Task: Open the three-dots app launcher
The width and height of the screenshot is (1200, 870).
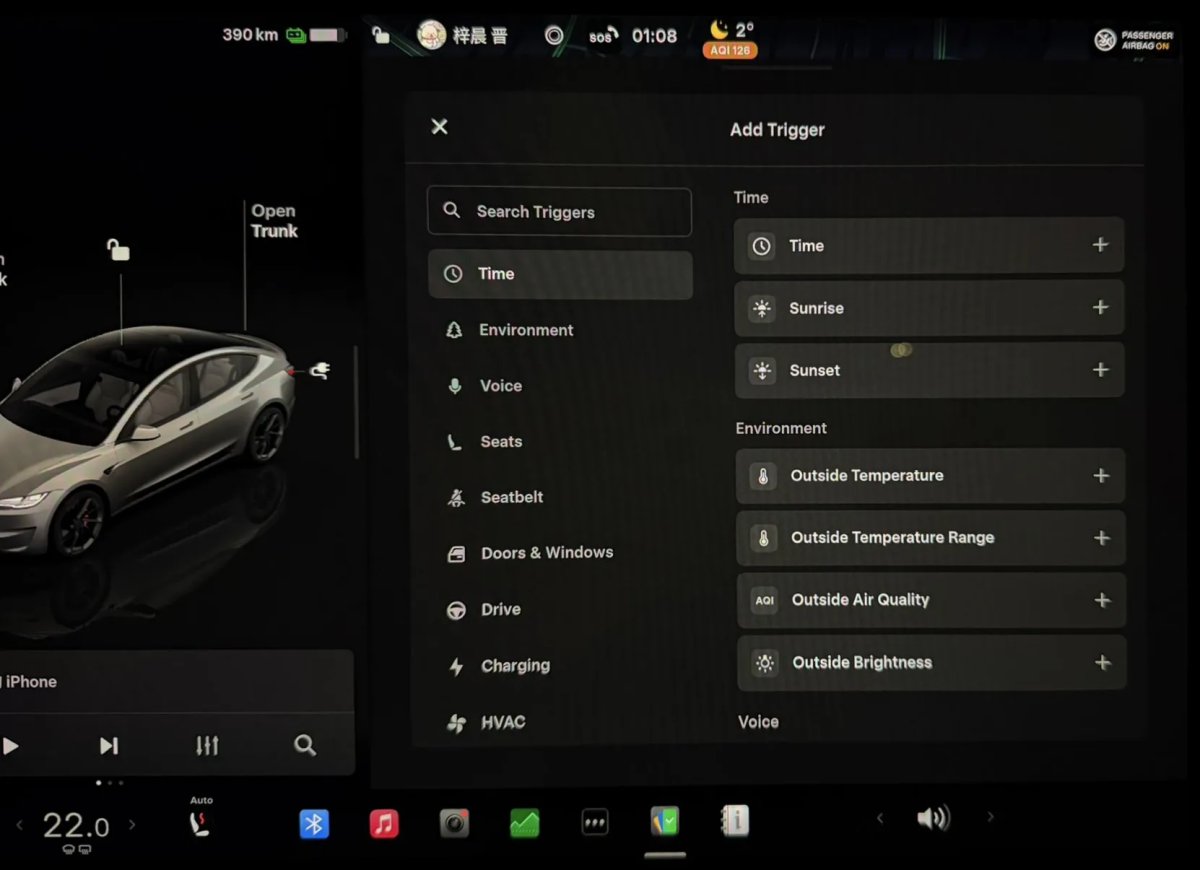Action: (x=595, y=823)
